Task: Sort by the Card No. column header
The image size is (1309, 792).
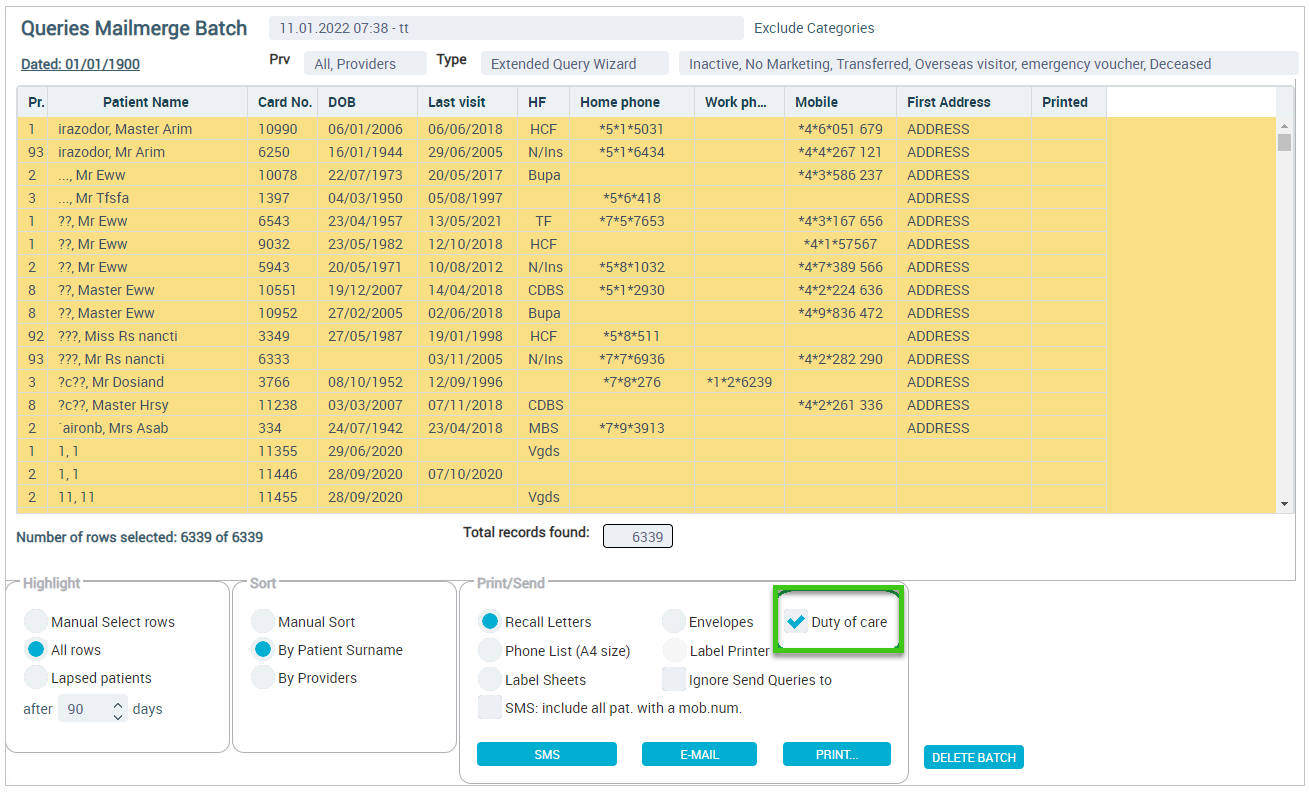Action: (282, 102)
